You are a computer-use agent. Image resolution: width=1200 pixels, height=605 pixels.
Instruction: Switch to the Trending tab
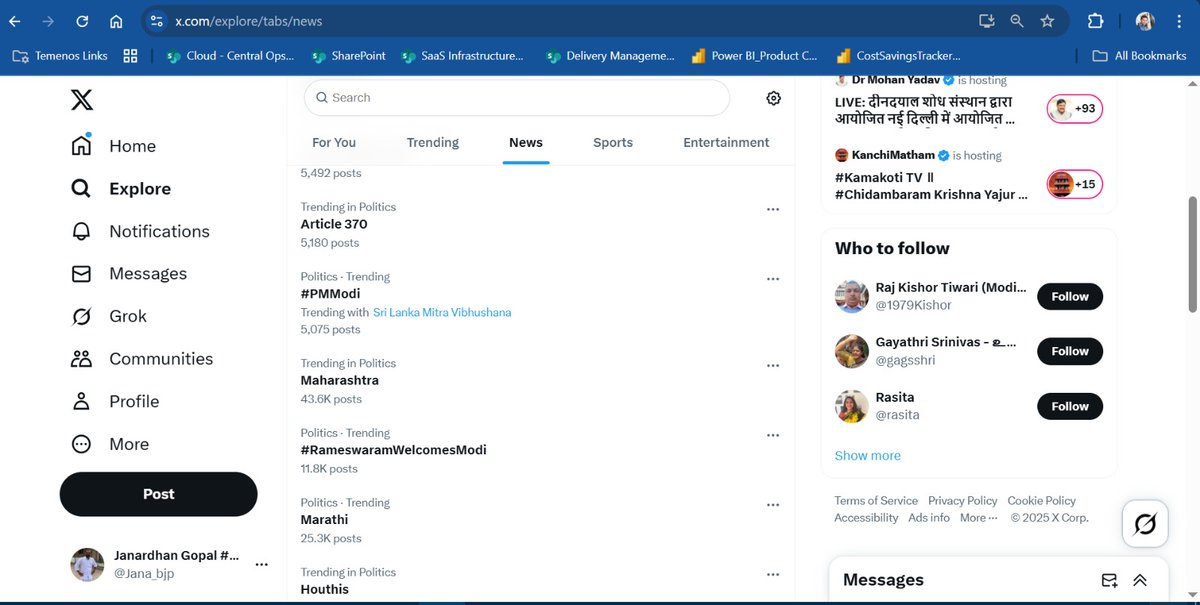point(433,143)
